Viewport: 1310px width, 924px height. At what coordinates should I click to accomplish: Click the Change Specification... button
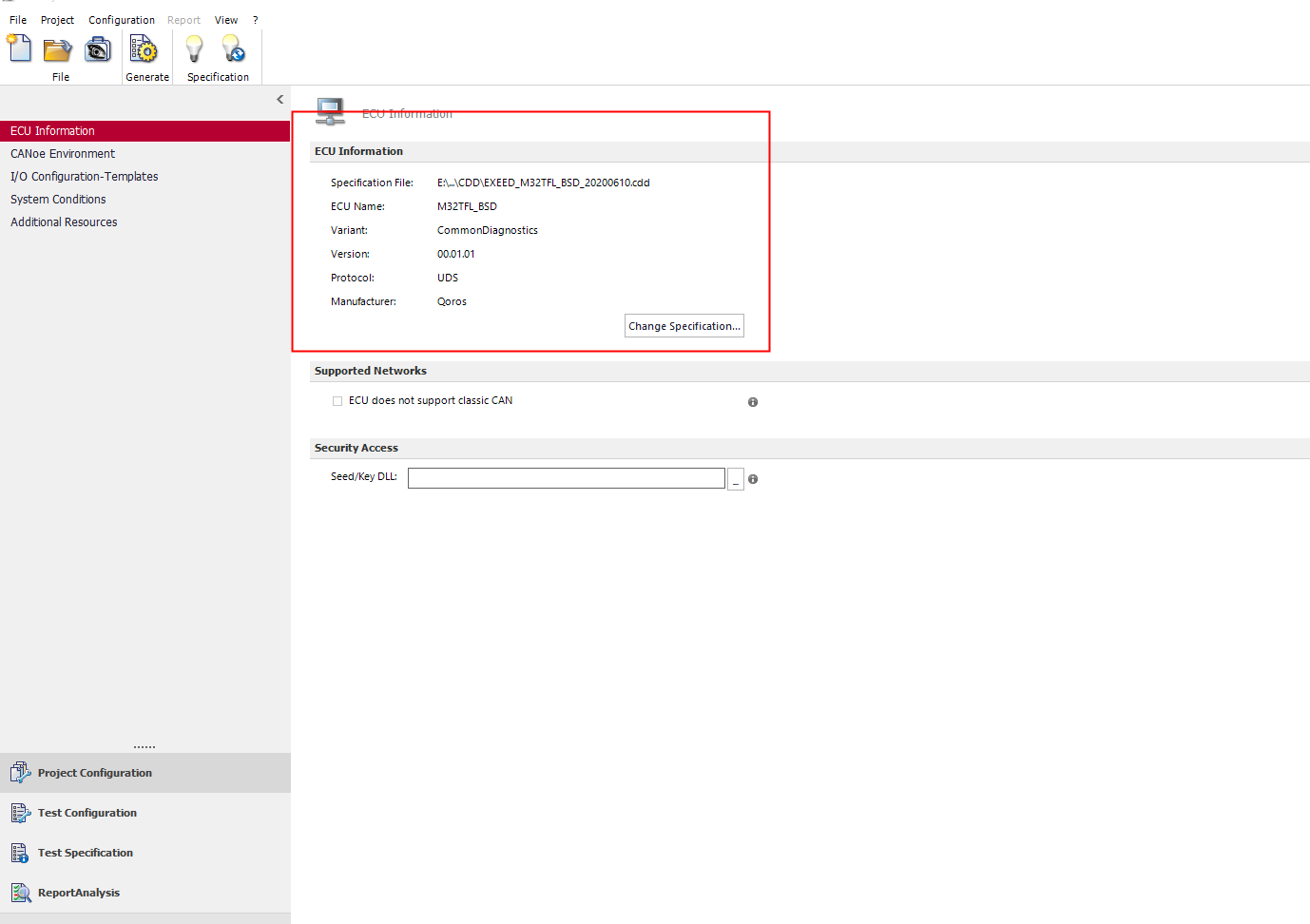click(684, 326)
